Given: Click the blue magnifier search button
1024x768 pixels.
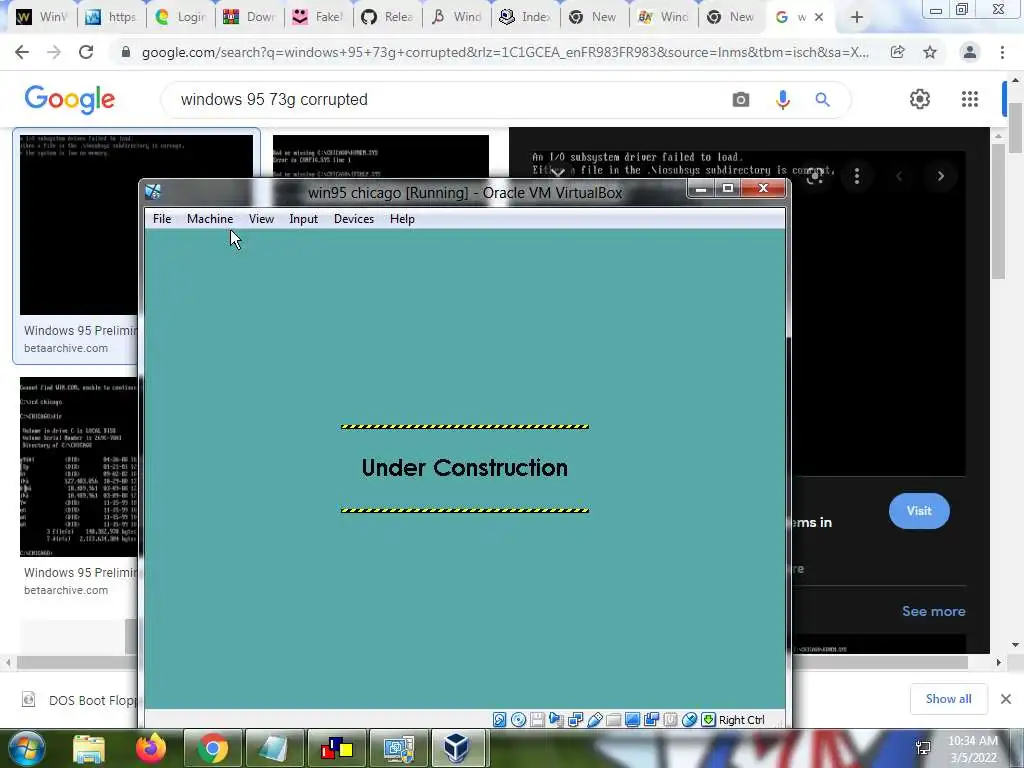Looking at the screenshot, I should [822, 99].
